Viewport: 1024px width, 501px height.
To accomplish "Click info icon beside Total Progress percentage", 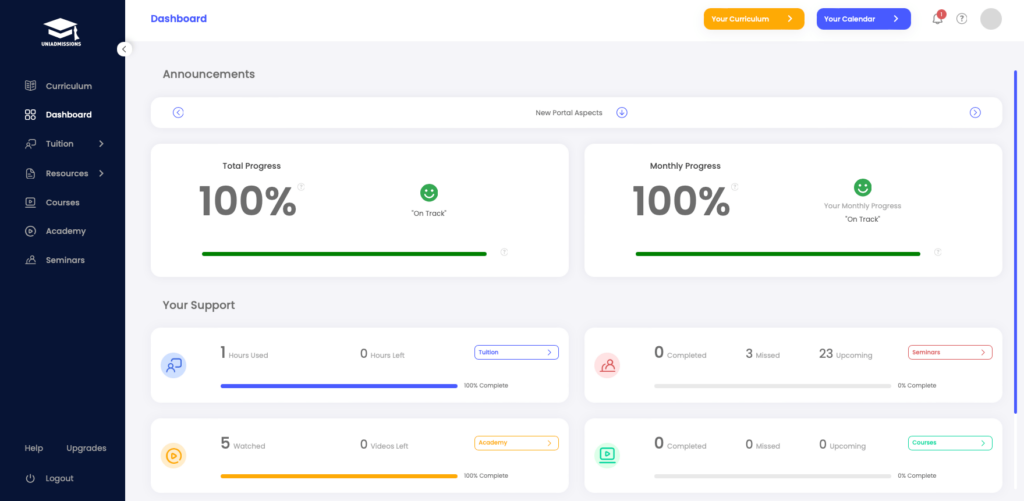I will tap(301, 187).
